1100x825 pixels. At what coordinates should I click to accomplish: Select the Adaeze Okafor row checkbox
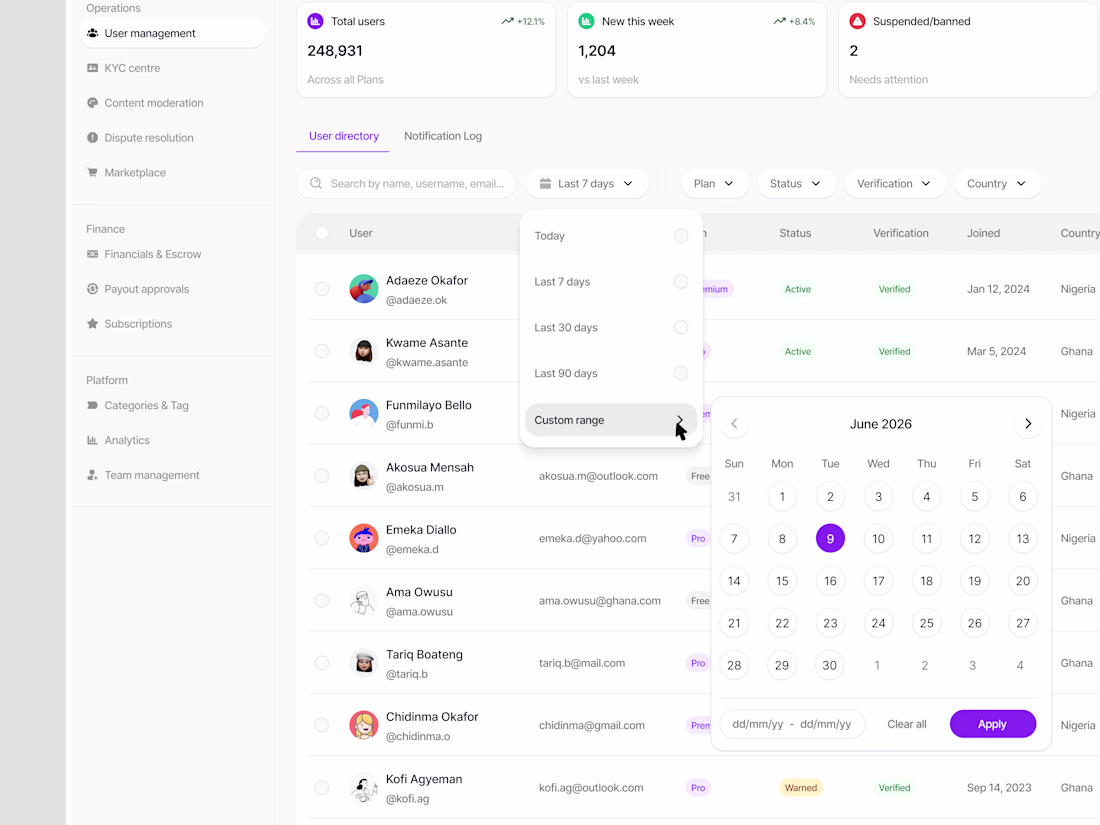click(x=321, y=289)
